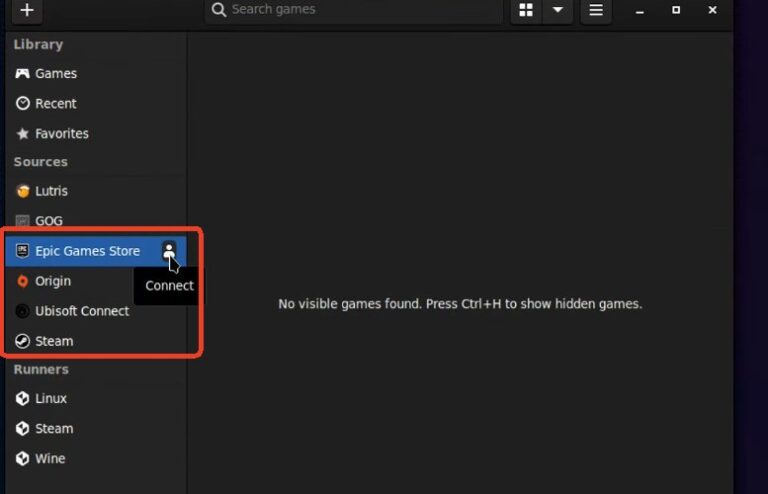
Task: Select the Ubisoft Connect source
Action: tap(96, 311)
